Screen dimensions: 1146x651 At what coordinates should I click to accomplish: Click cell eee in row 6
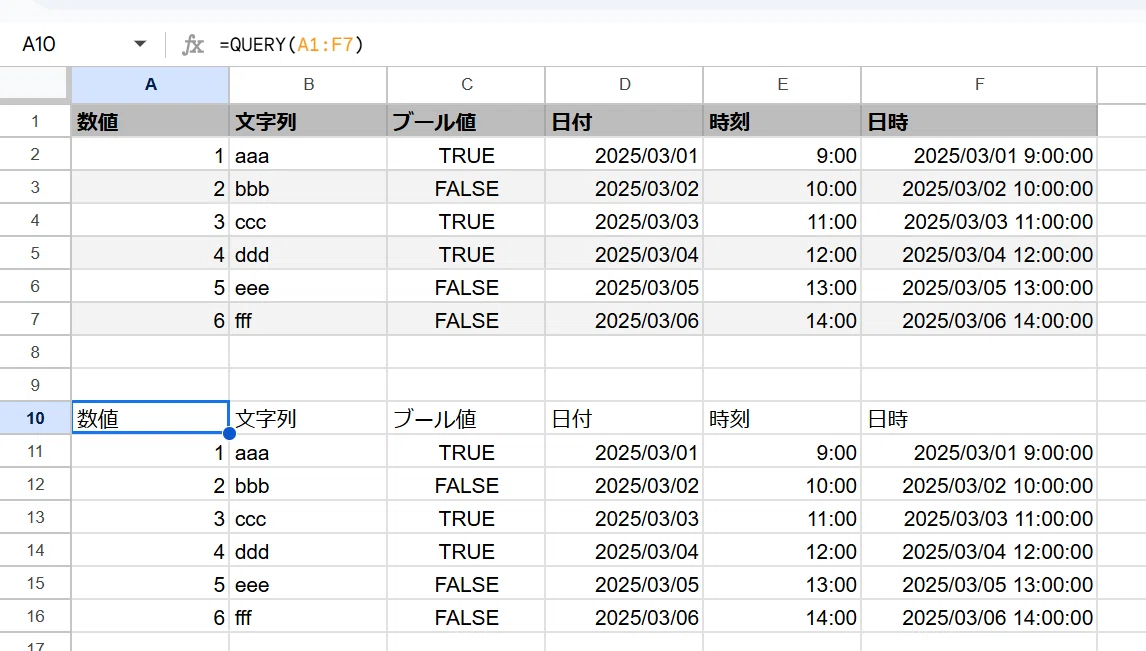[x=308, y=286]
